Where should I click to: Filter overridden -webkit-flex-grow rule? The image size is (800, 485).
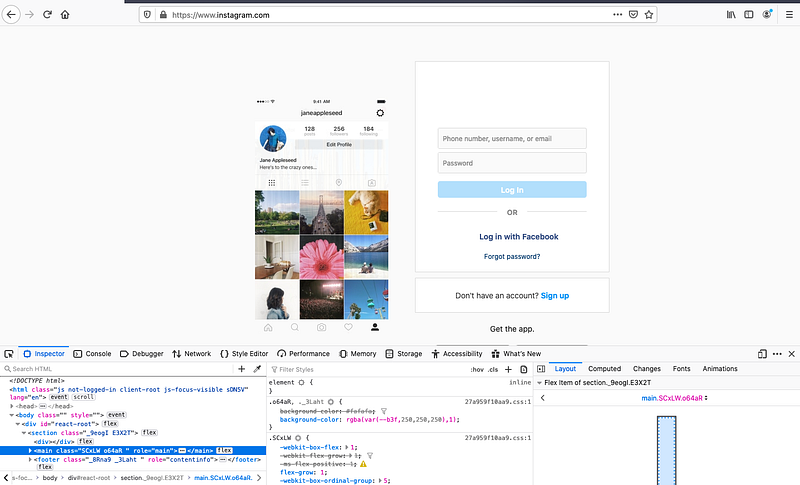tap(370, 455)
